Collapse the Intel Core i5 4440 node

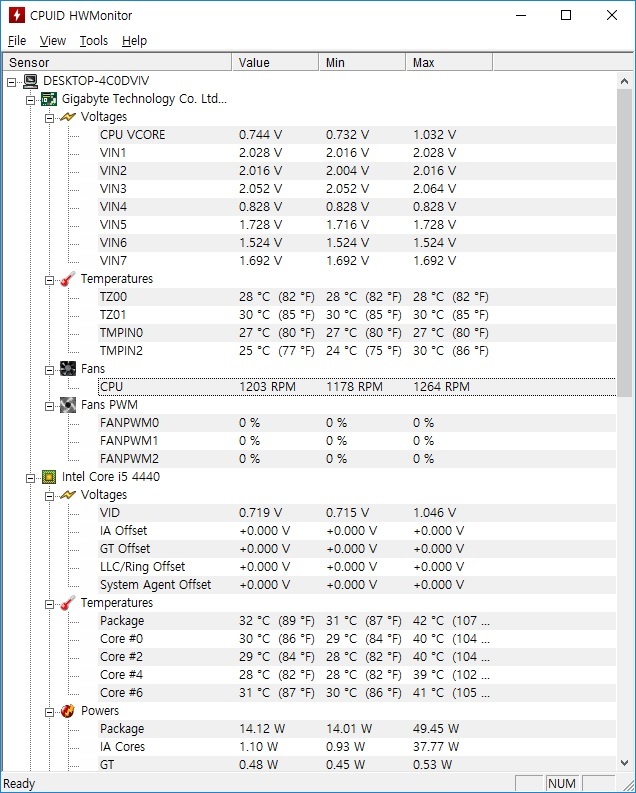click(x=30, y=478)
